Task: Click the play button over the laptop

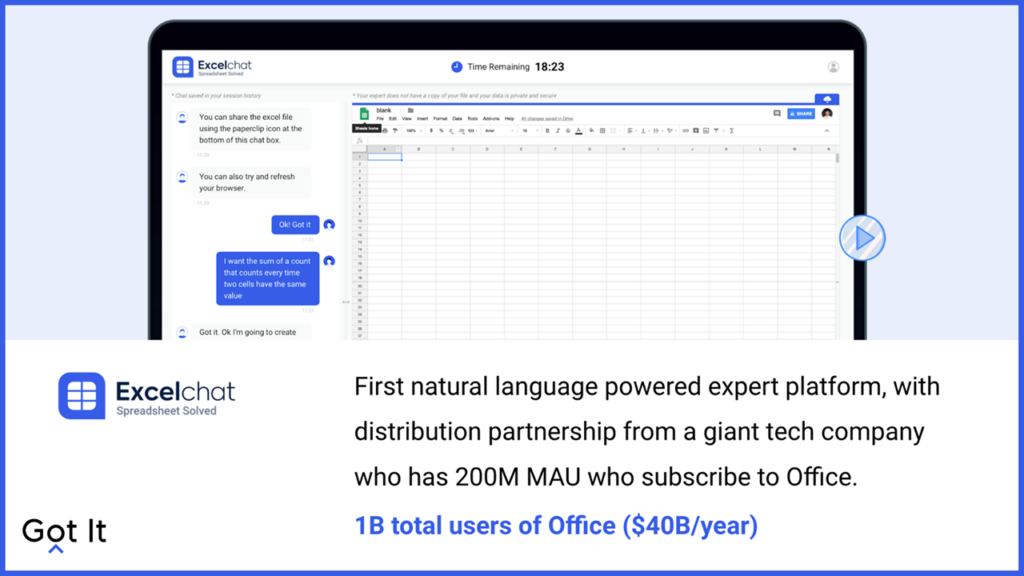Action: pos(862,238)
